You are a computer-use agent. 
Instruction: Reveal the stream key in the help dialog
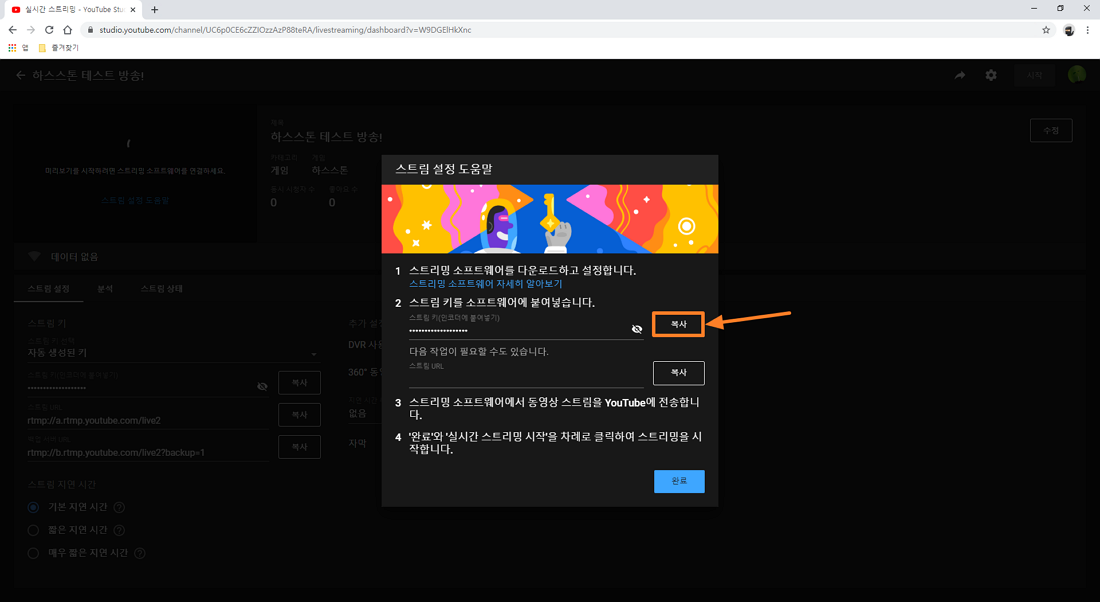[x=637, y=329]
